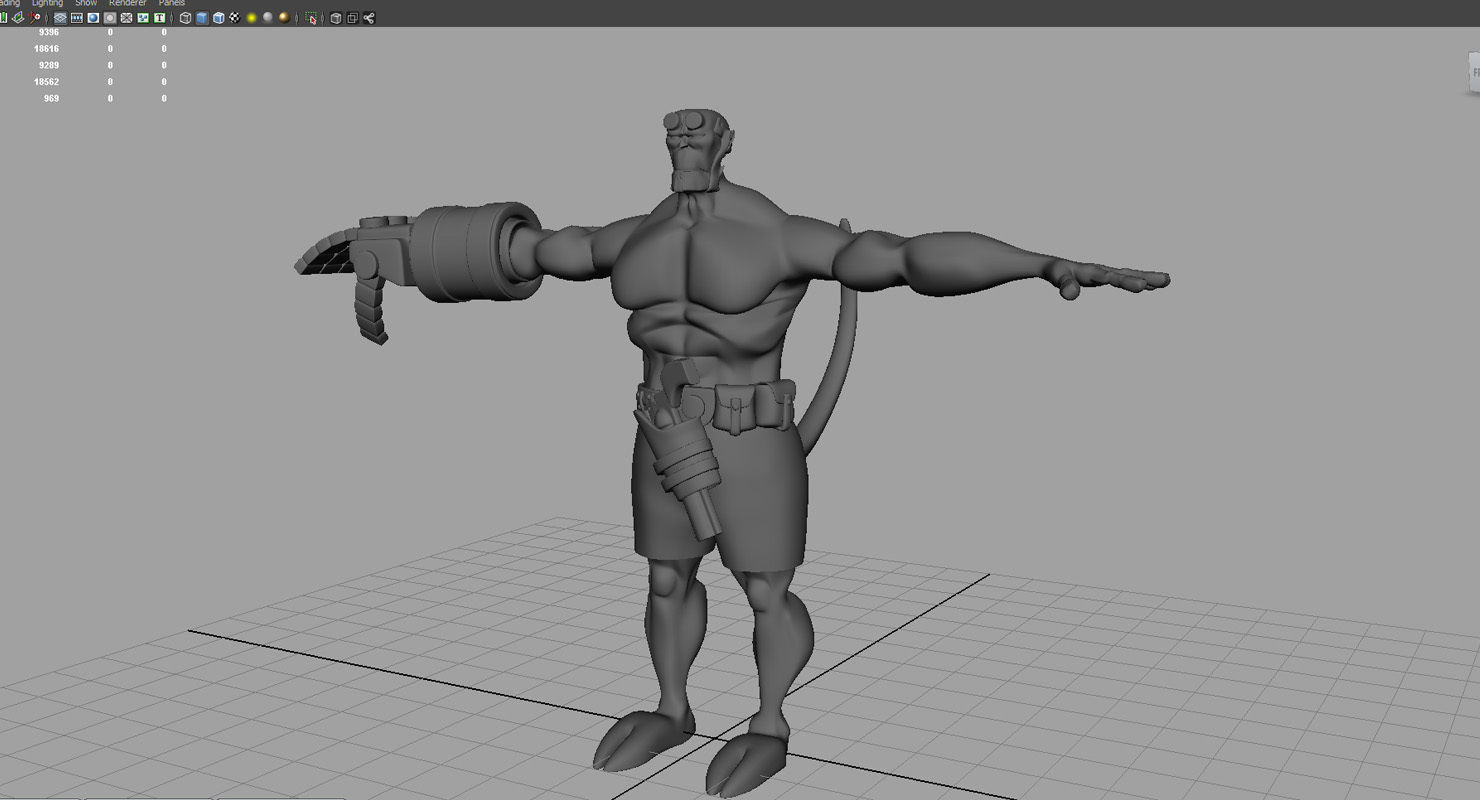Toggle textured checker display icon
This screenshot has height=800, width=1480.
pyautogui.click(x=235, y=18)
